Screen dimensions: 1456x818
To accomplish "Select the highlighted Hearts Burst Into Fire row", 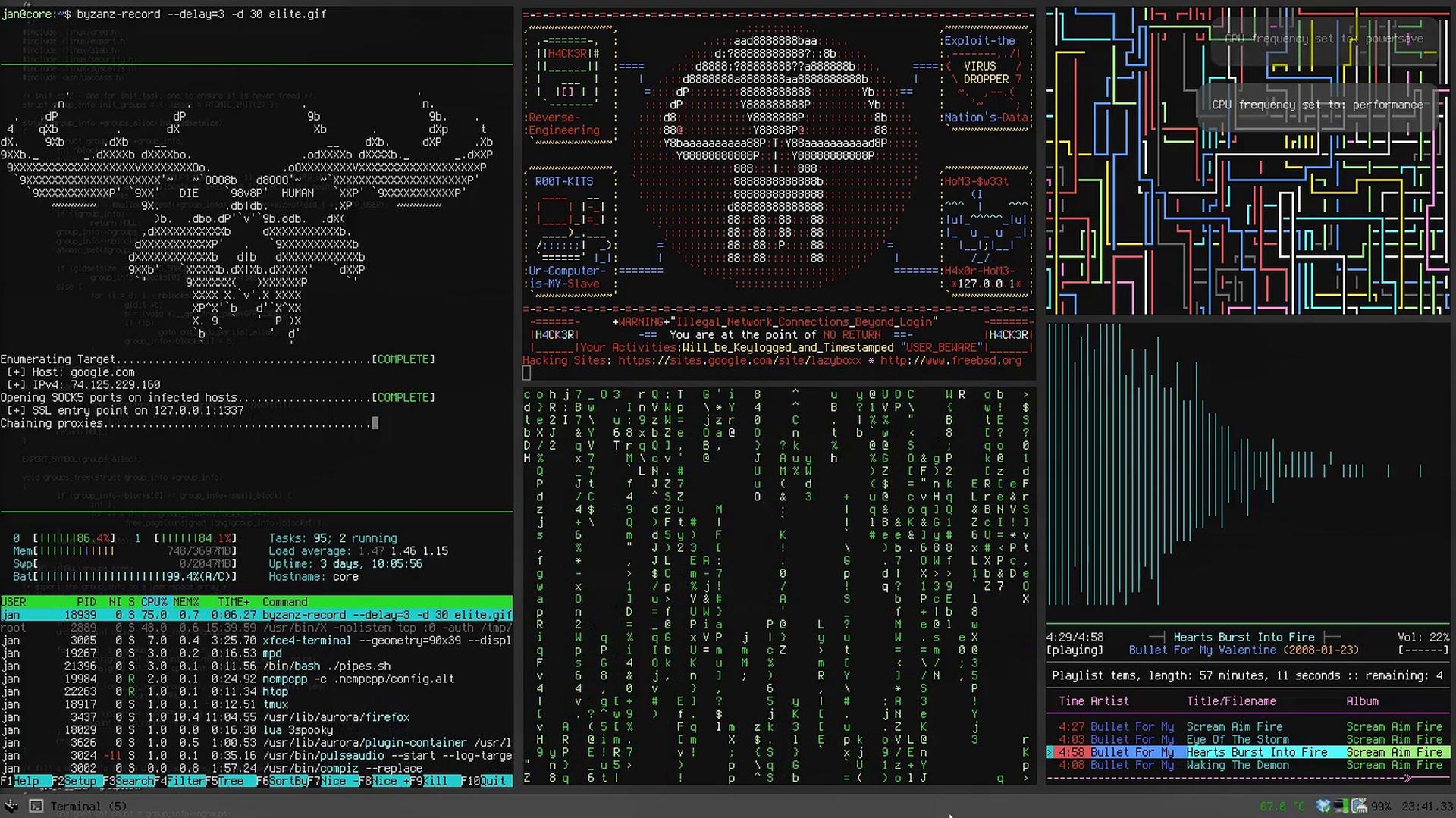I will pyautogui.click(x=1248, y=753).
